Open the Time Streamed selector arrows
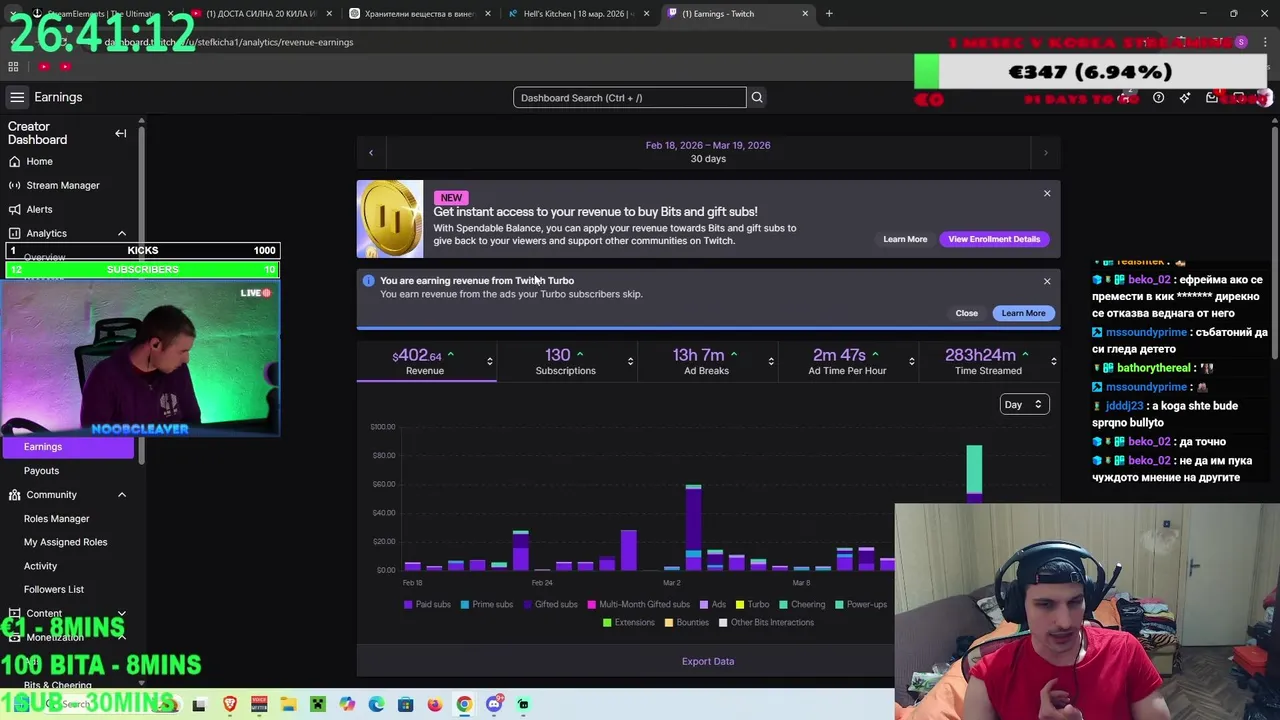The height and width of the screenshot is (720, 1280). [x=1053, y=361]
